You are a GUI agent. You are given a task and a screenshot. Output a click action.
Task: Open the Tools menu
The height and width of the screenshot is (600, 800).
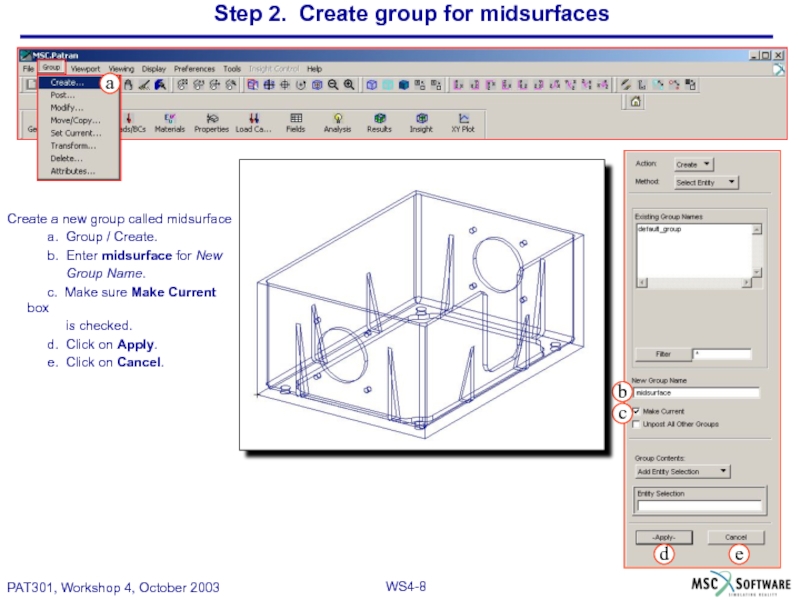point(232,68)
